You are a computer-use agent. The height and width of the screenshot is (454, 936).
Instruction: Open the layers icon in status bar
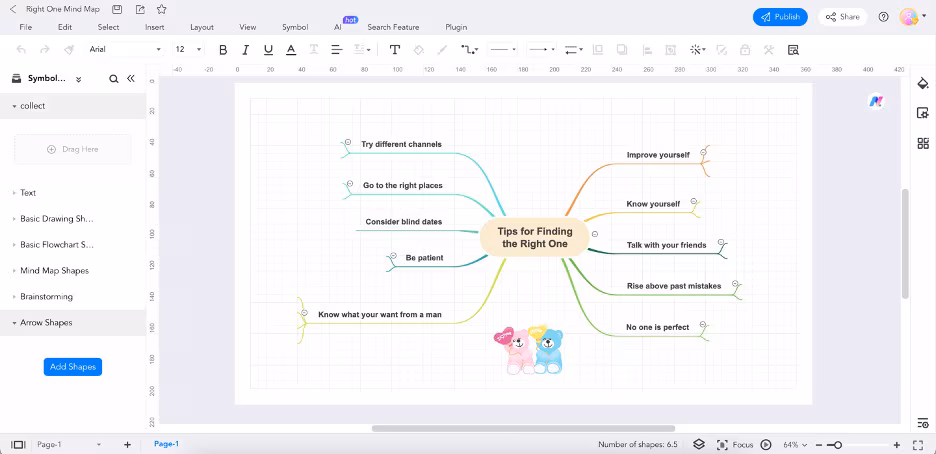pyautogui.click(x=699, y=444)
